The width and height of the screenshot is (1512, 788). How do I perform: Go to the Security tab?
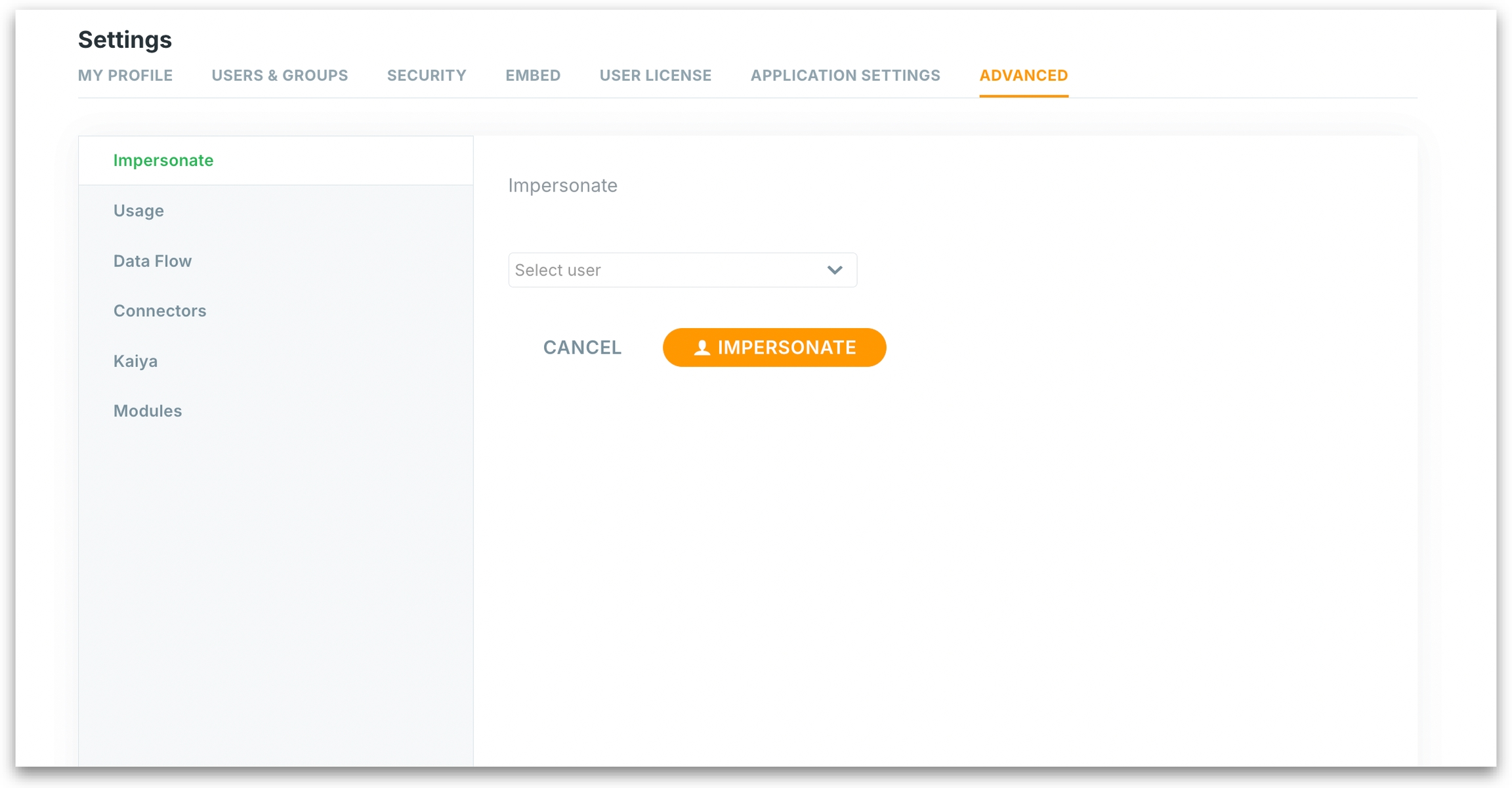click(x=426, y=75)
